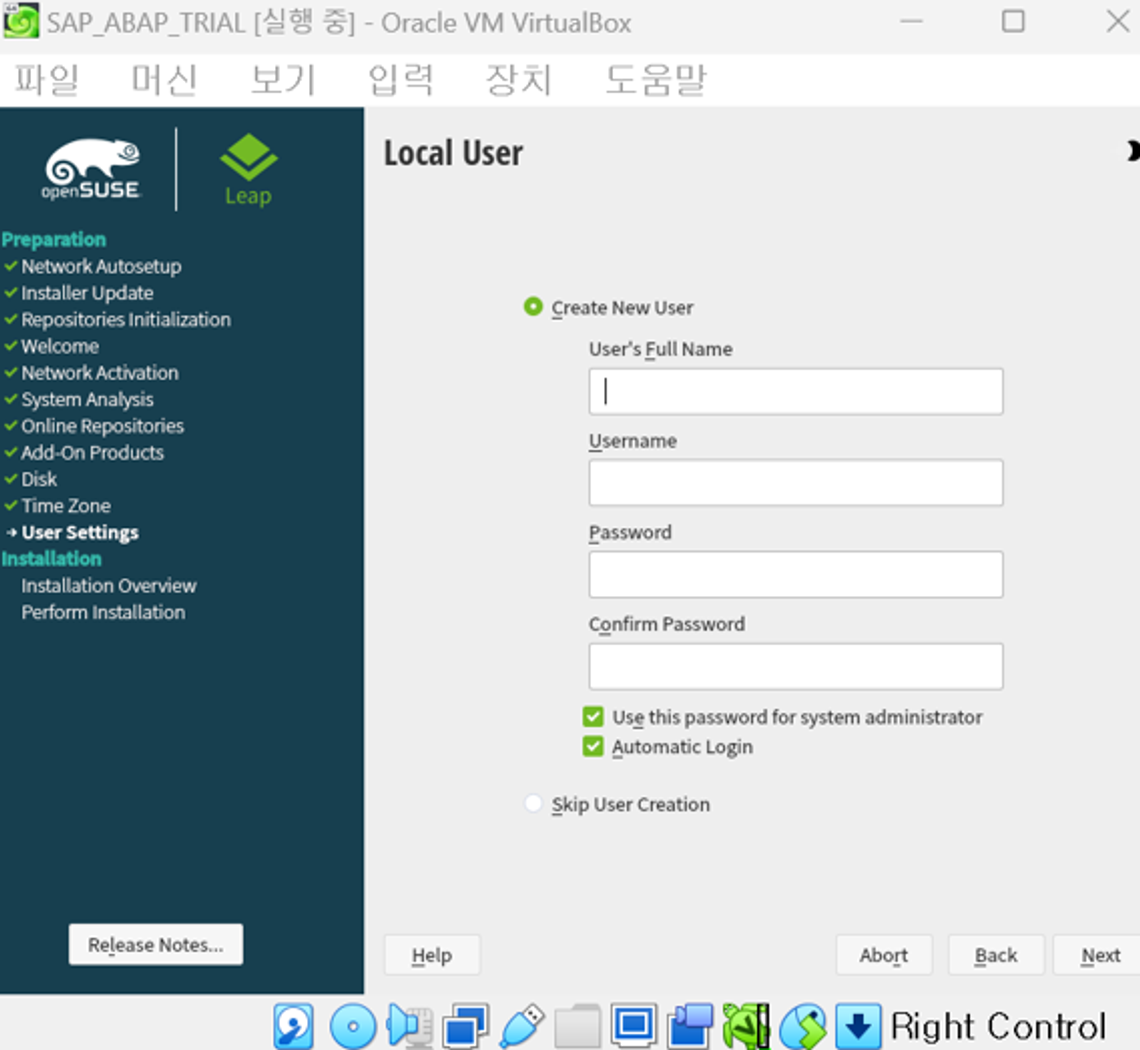This screenshot has width=1140, height=1050.
Task: Click the optical disc drive icon
Action: coord(353,1026)
